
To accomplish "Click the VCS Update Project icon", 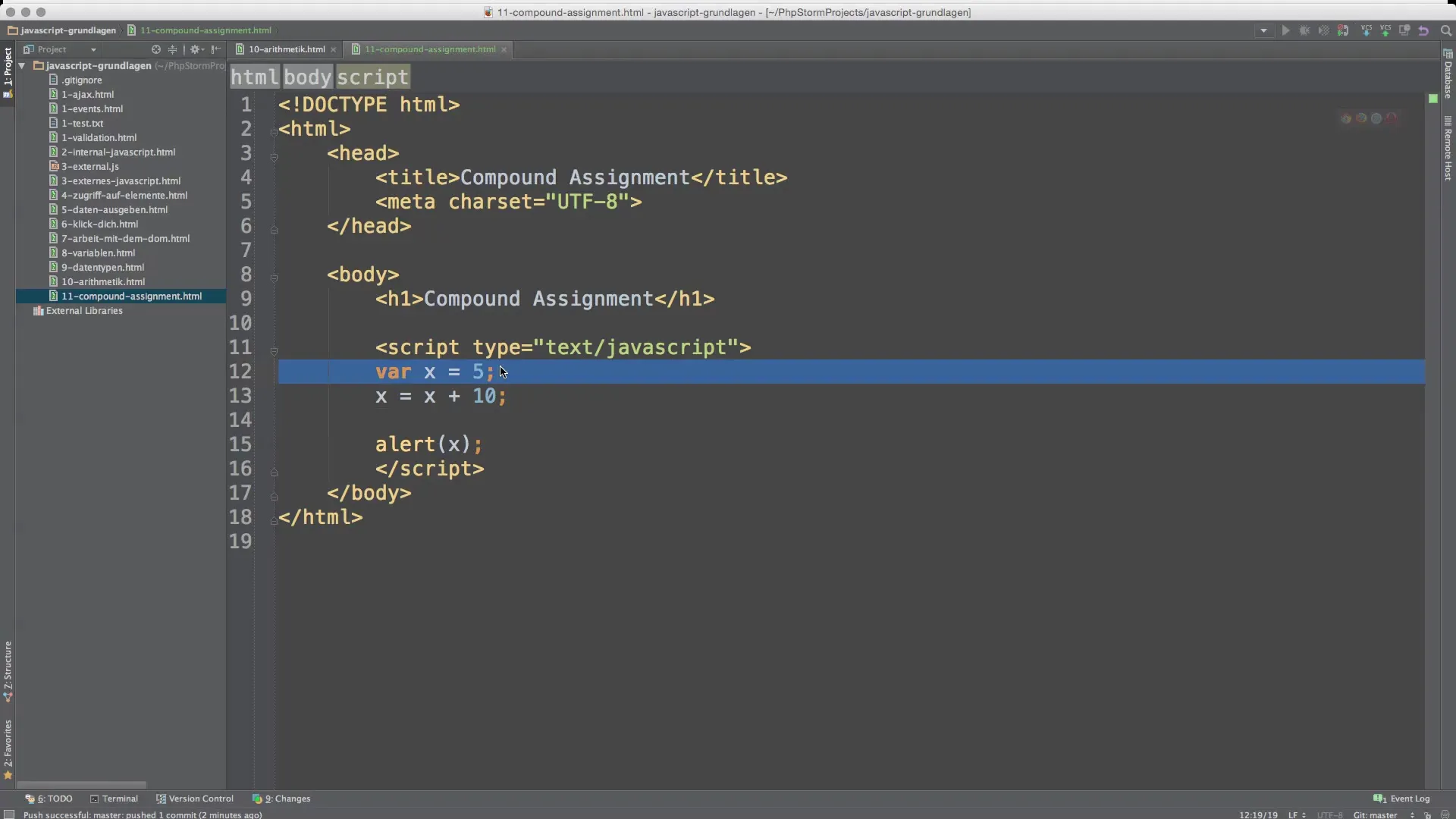I will point(1367,31).
